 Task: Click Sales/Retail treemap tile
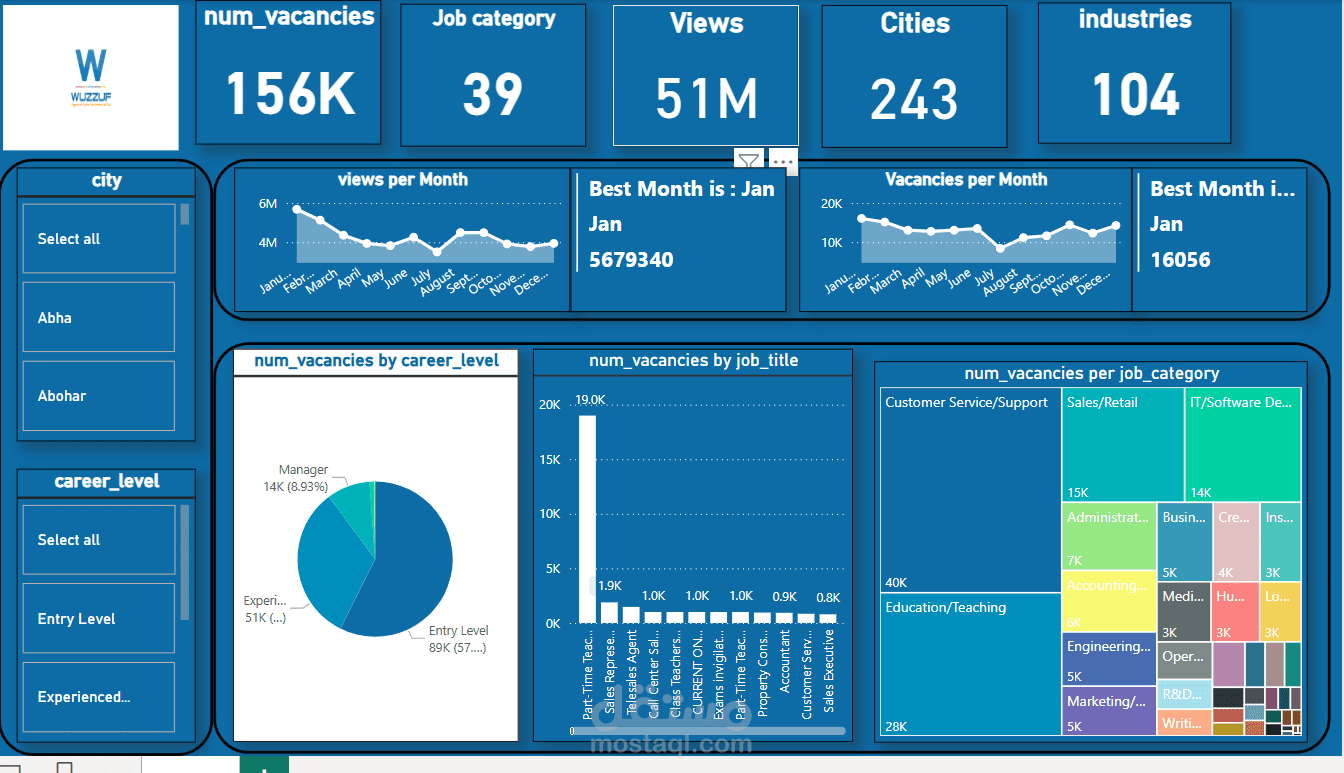[x=1123, y=445]
